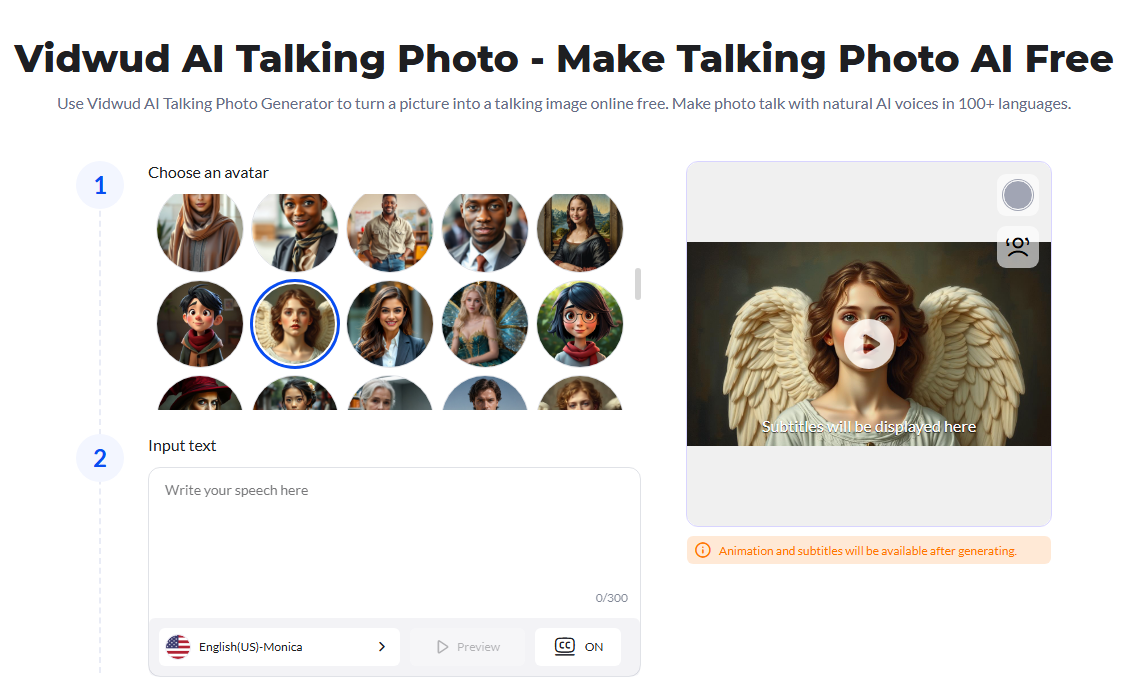1129x682 pixels.
Task: Play the talking photo preview video
Action: 868,344
